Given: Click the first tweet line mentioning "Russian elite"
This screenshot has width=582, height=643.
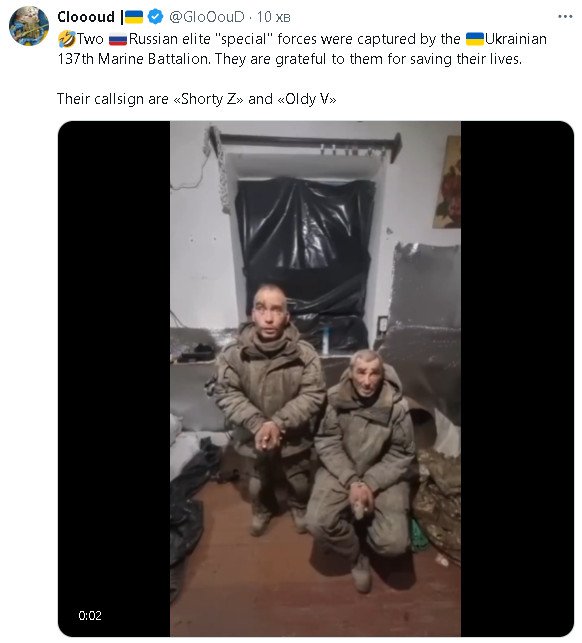Looking at the screenshot, I should [303, 39].
